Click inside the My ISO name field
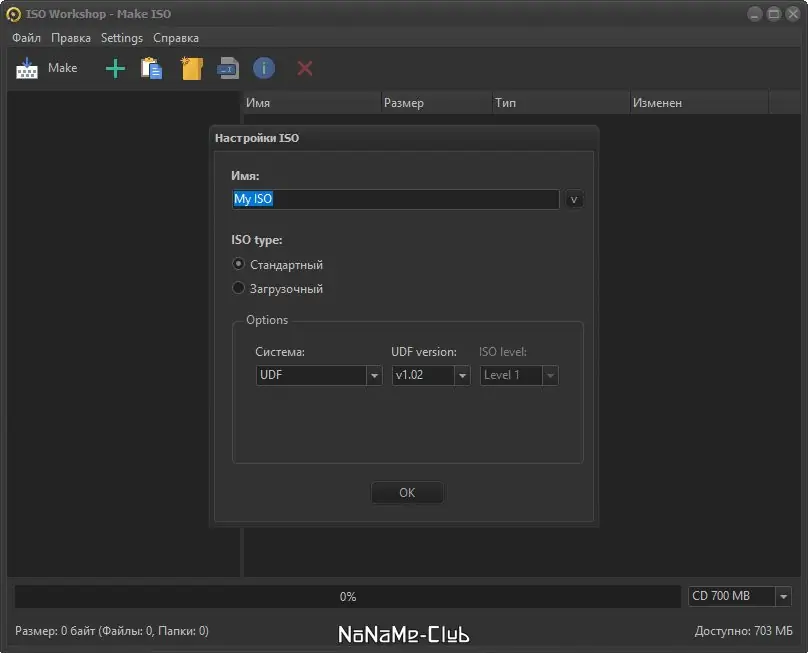The image size is (808, 653). [x=395, y=199]
